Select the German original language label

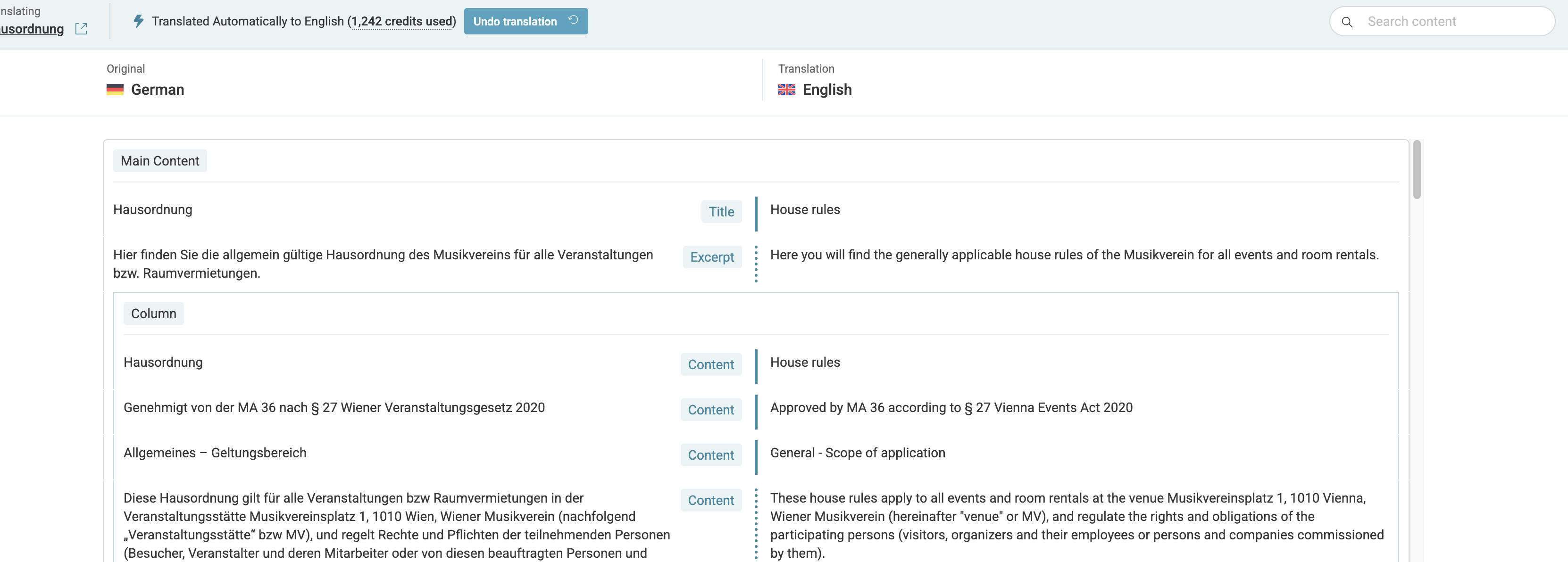(158, 90)
